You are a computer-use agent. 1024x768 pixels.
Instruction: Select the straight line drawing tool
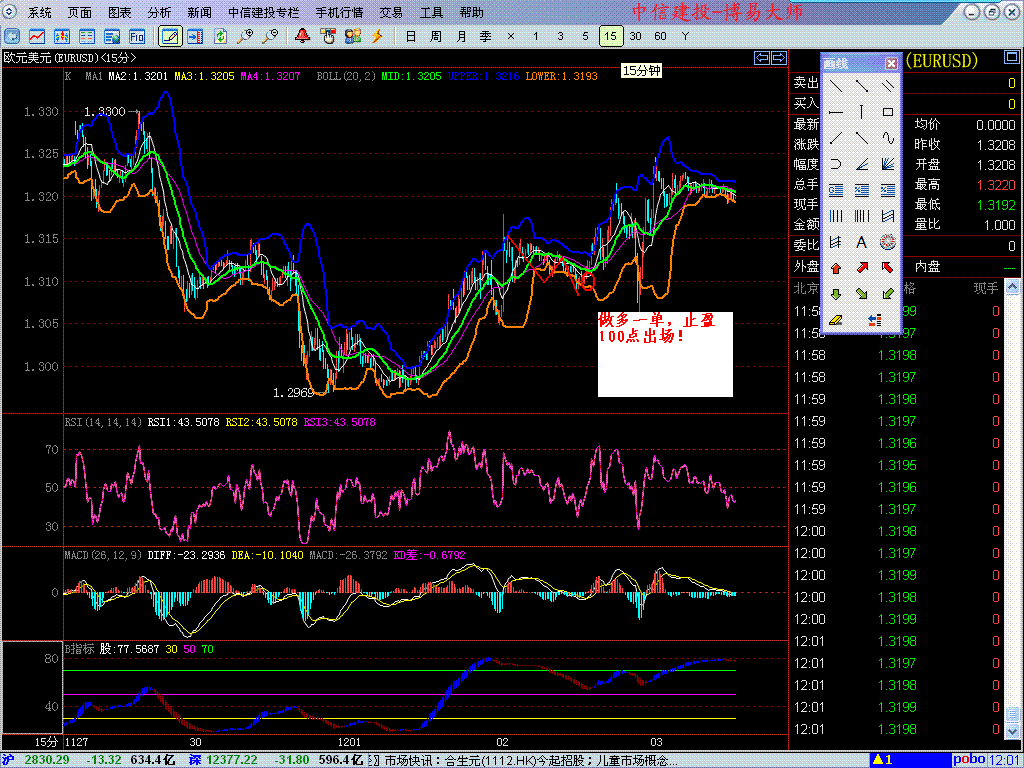(836, 86)
